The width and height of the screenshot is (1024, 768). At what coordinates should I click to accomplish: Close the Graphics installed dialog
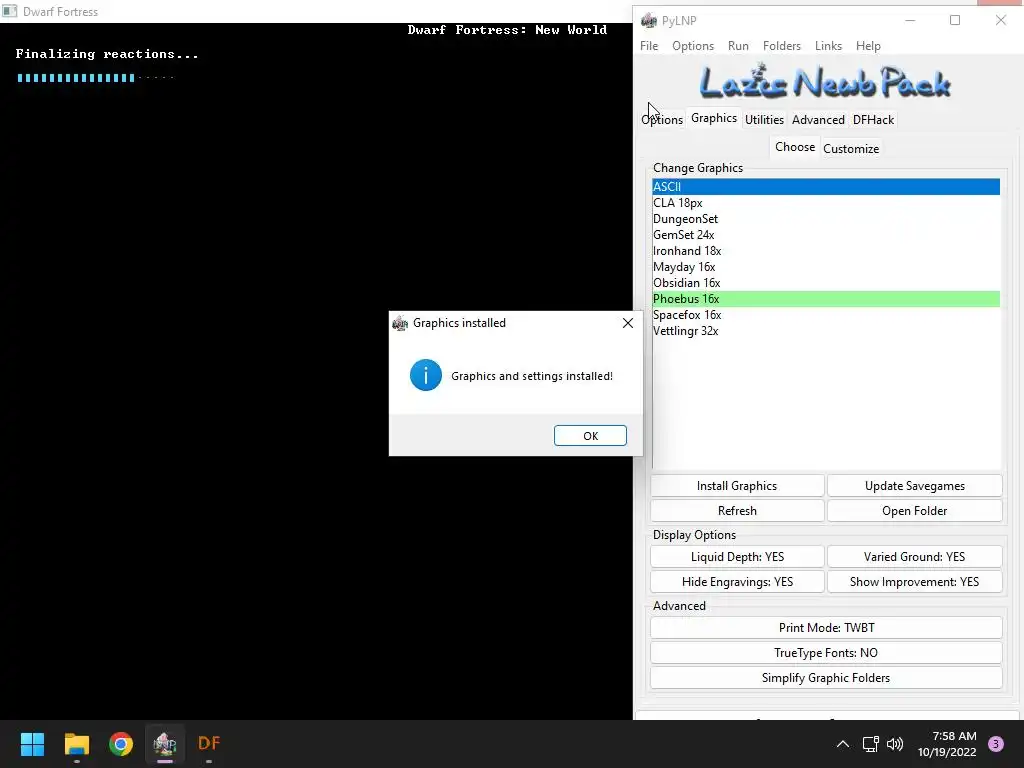628,323
